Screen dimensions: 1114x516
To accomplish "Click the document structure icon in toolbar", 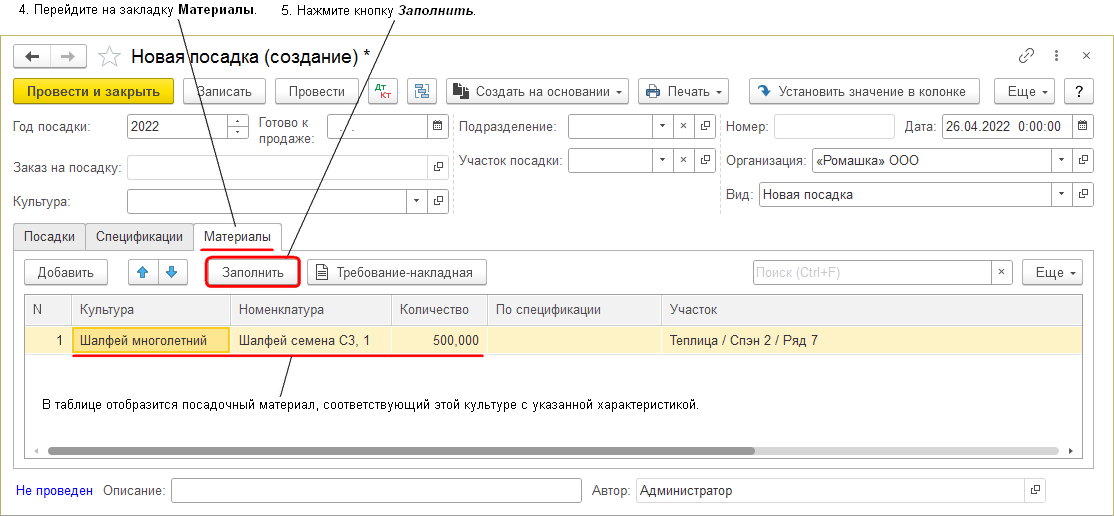I will click(x=422, y=91).
